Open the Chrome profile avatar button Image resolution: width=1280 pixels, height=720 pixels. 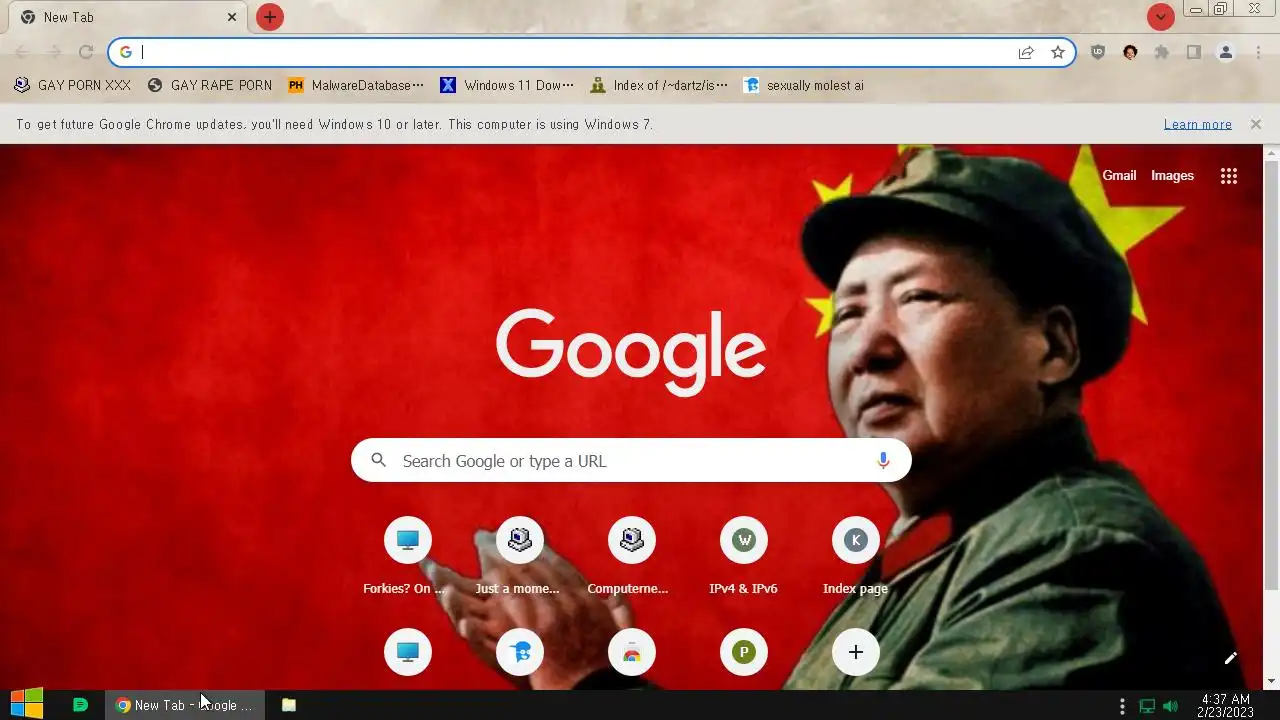[1226, 52]
